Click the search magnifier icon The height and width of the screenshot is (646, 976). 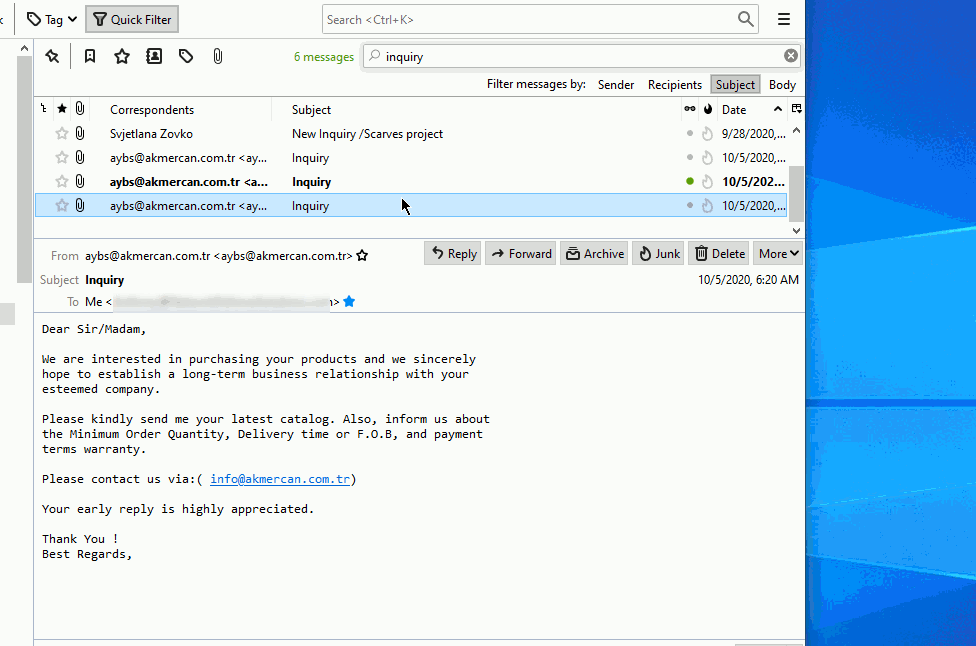pyautogui.click(x=745, y=18)
